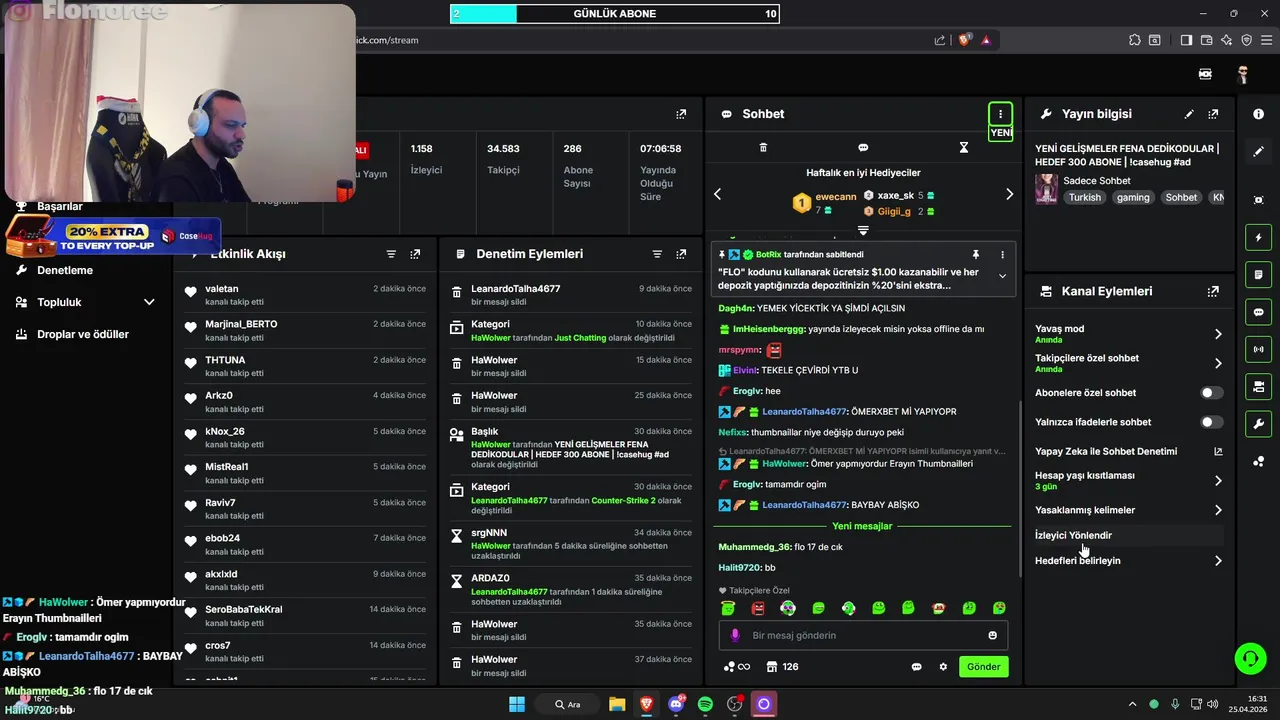The image size is (1280, 720).
Task: Open the Sohbet panel three-dot options menu
Action: (x=1000, y=114)
